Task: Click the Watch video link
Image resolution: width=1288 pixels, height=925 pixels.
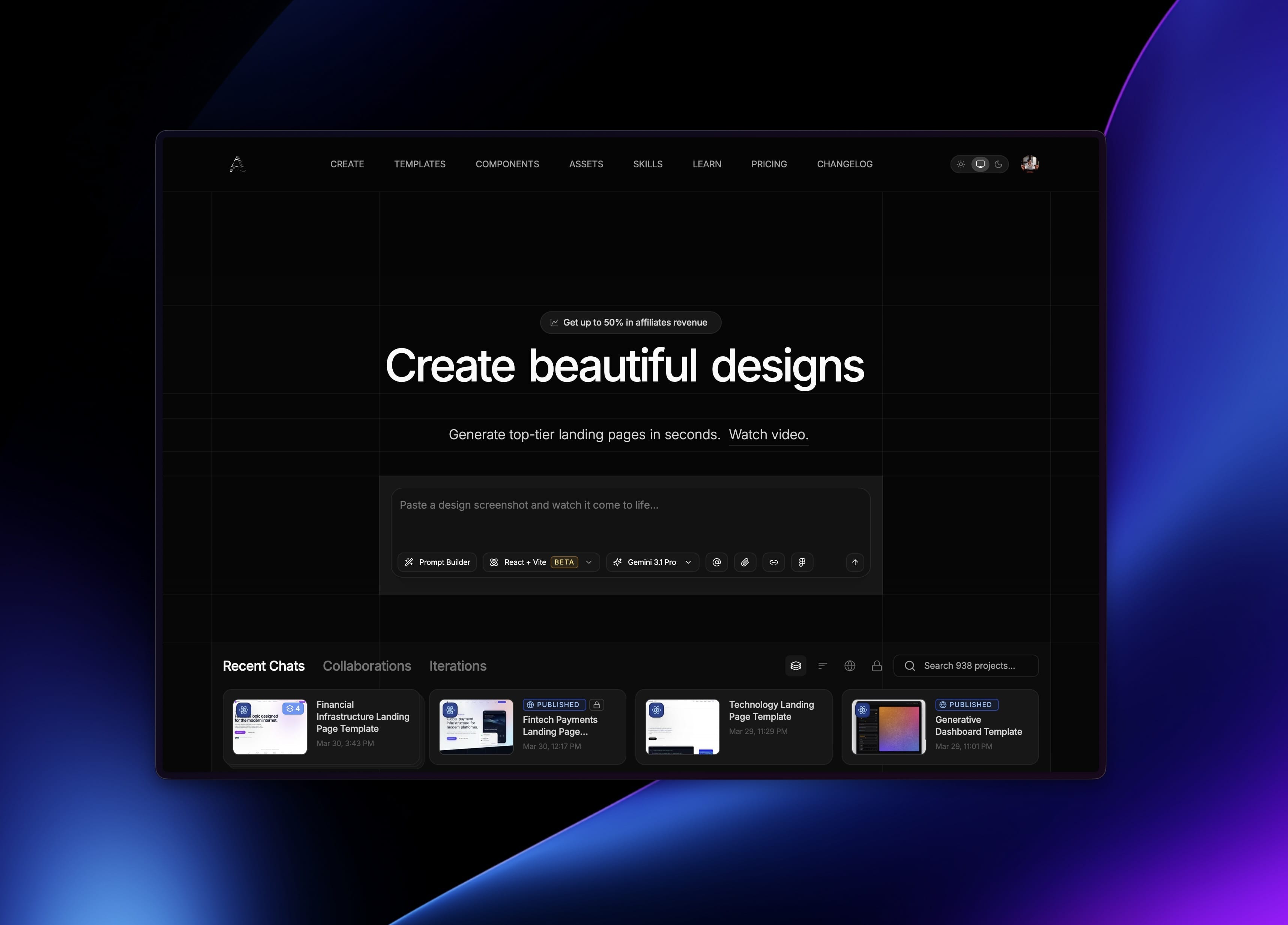Action: 769,434
